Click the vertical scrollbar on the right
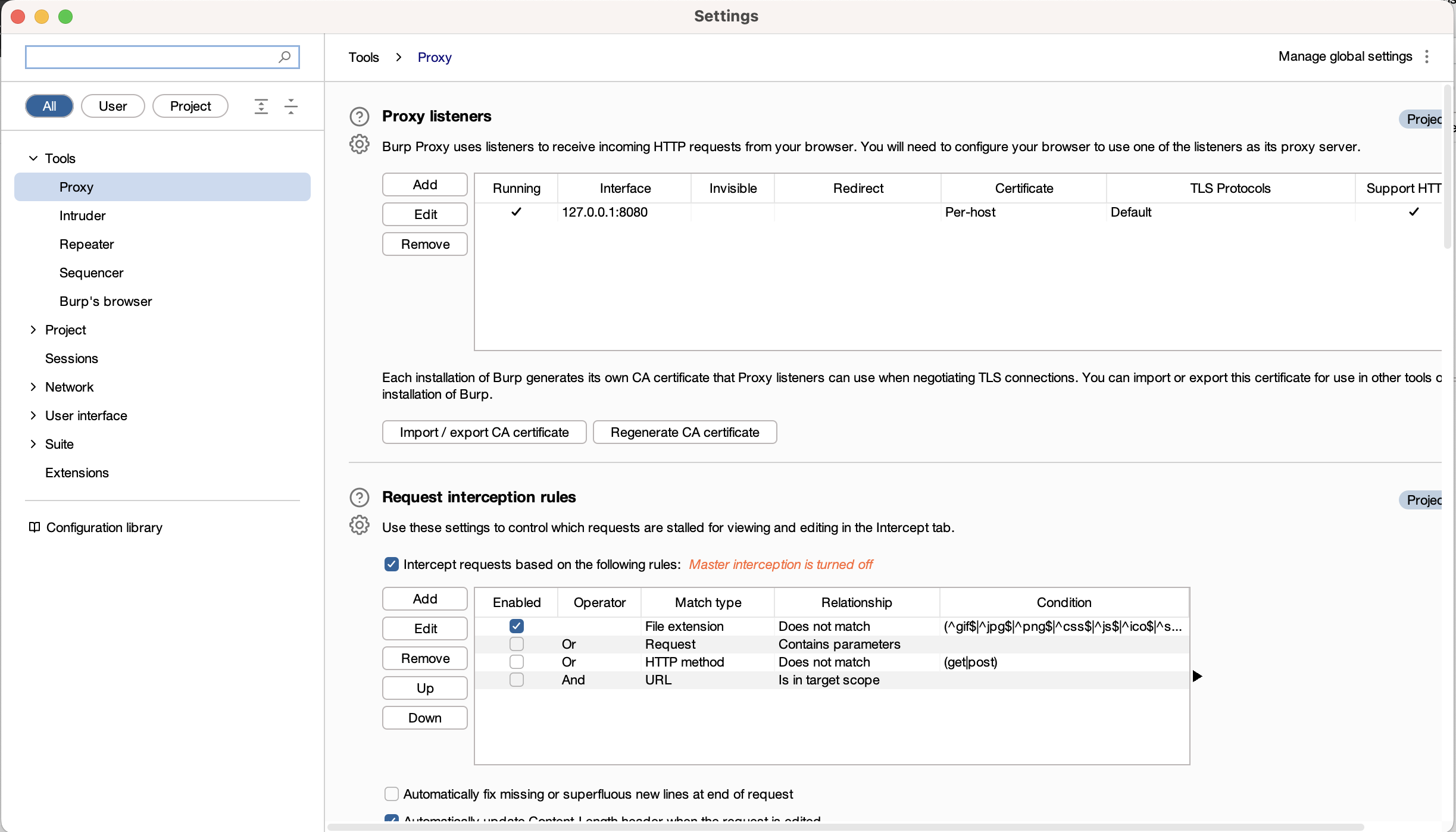Screen dimensions: 1456x832 (x=1448, y=167)
